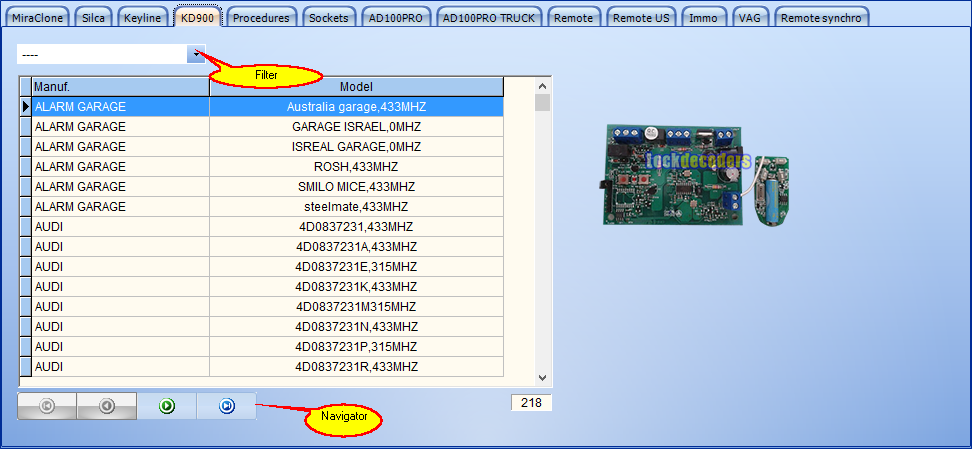
Task: Select the 4D0837231,433MHZ model cell
Action: (x=356, y=226)
